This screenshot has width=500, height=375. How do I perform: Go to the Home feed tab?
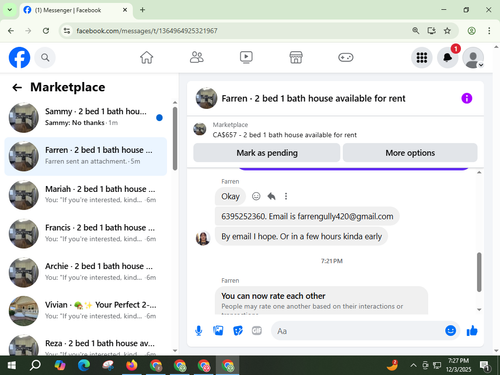click(x=146, y=57)
